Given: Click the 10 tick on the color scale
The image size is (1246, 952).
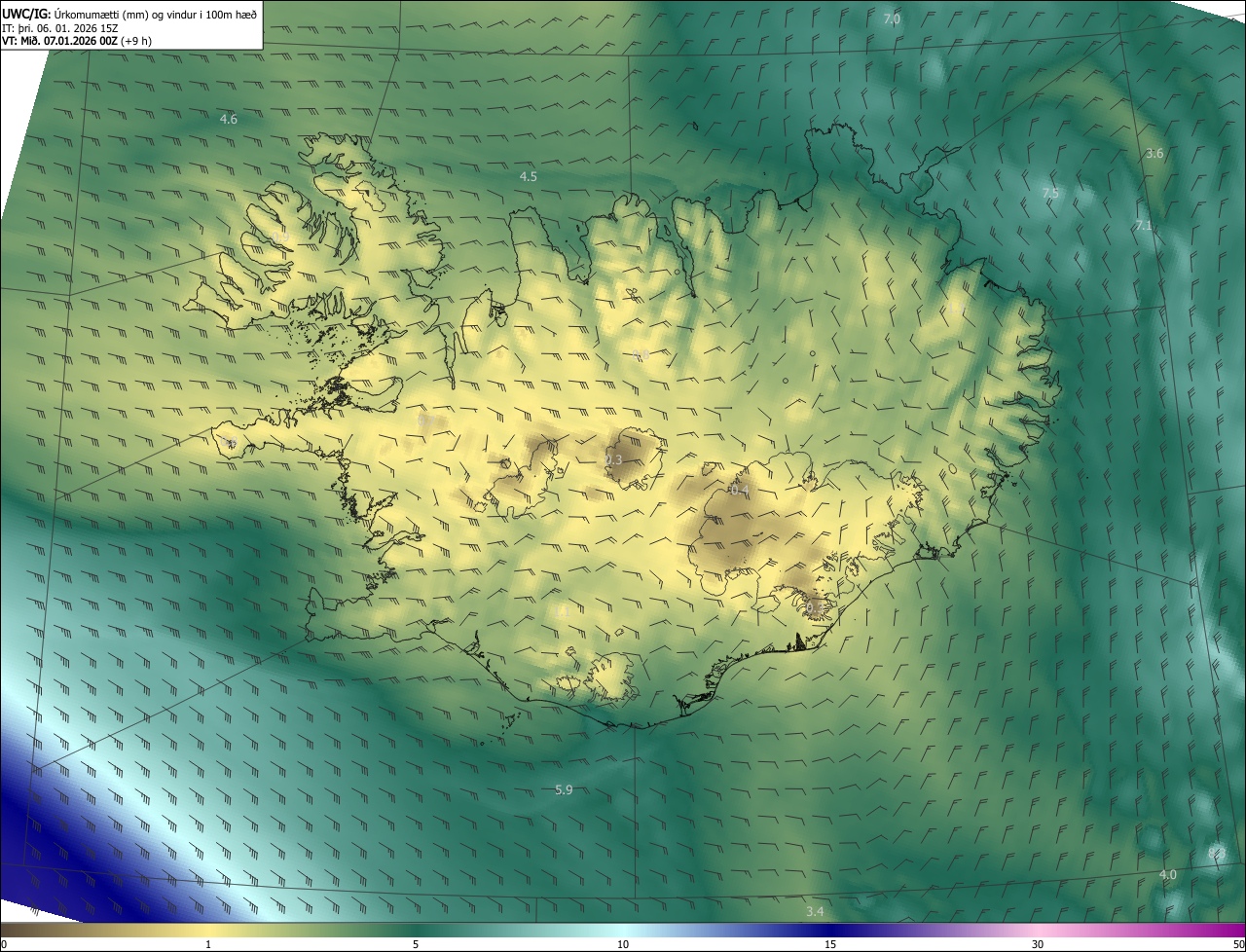Looking at the screenshot, I should pos(623,944).
